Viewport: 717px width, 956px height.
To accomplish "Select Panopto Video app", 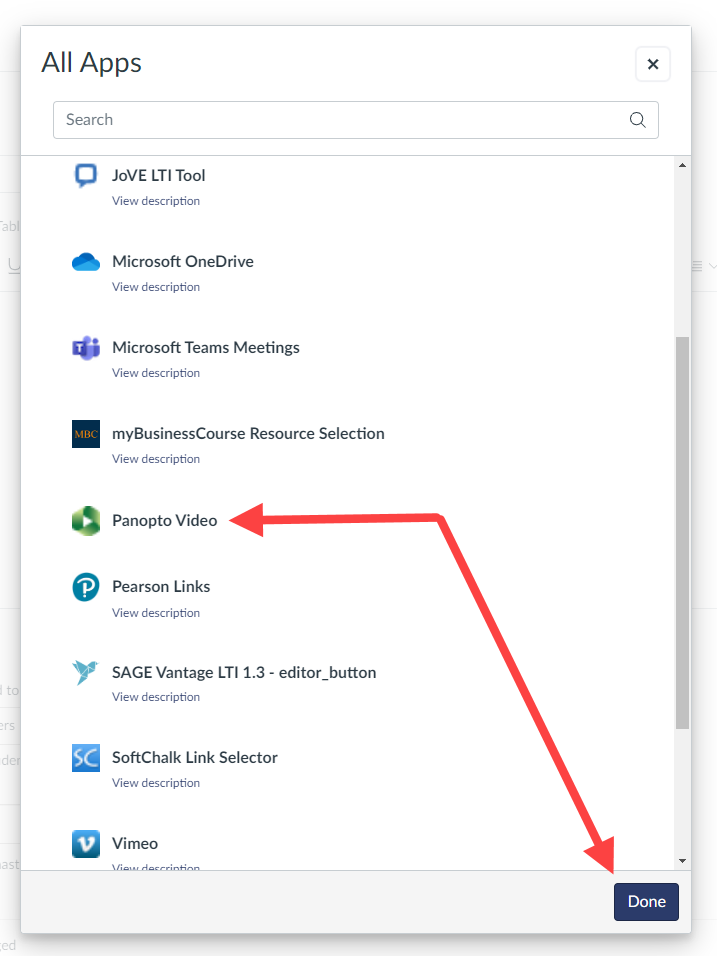I will pos(165,520).
